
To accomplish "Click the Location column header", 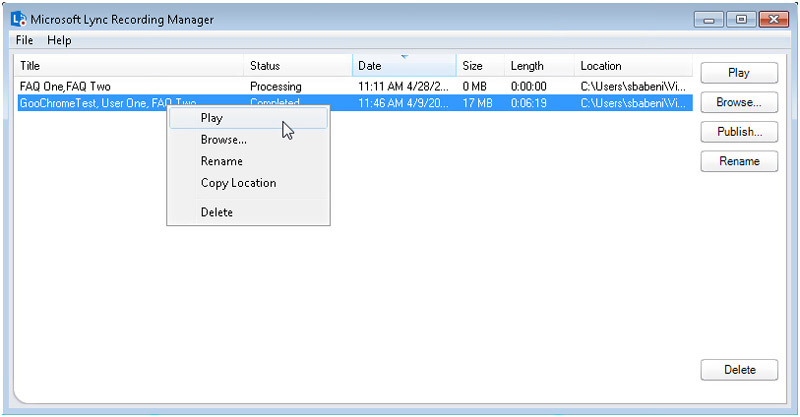I will point(630,66).
